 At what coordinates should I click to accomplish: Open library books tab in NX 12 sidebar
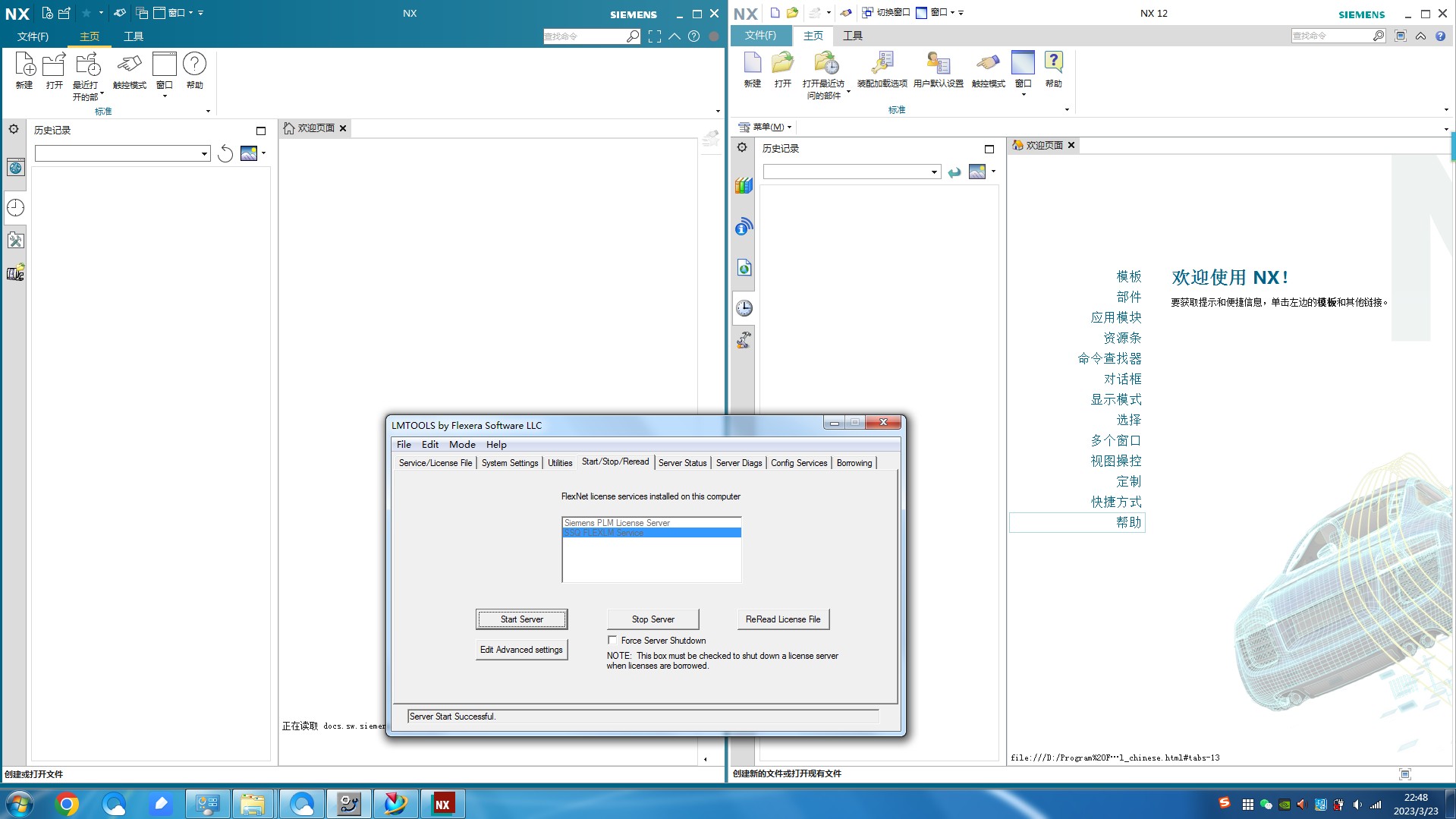[x=744, y=185]
